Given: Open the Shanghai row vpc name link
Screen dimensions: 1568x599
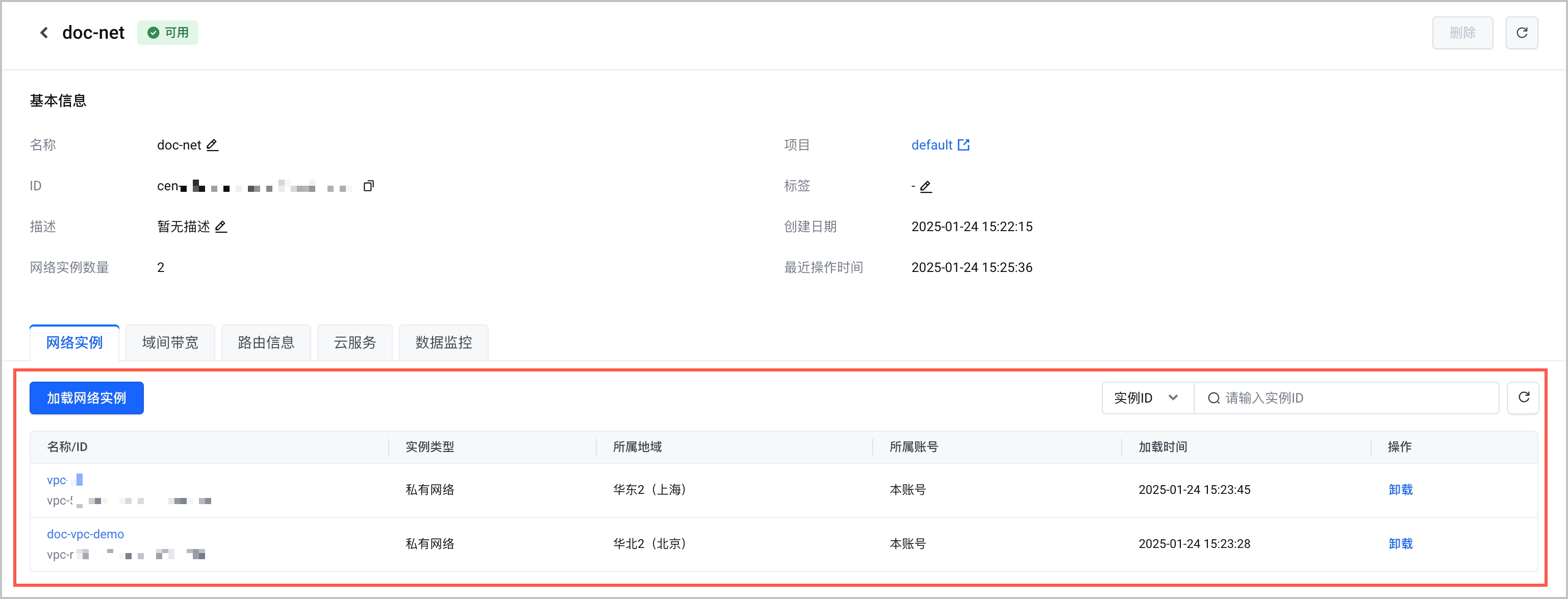Looking at the screenshot, I should tap(64, 480).
